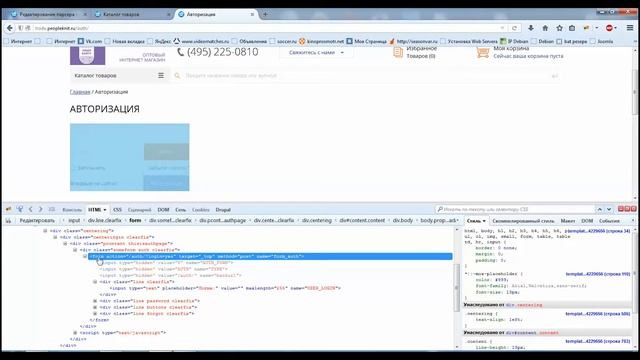Collapse the div class centering node
This screenshot has width=640, height=360.
tap(45, 231)
